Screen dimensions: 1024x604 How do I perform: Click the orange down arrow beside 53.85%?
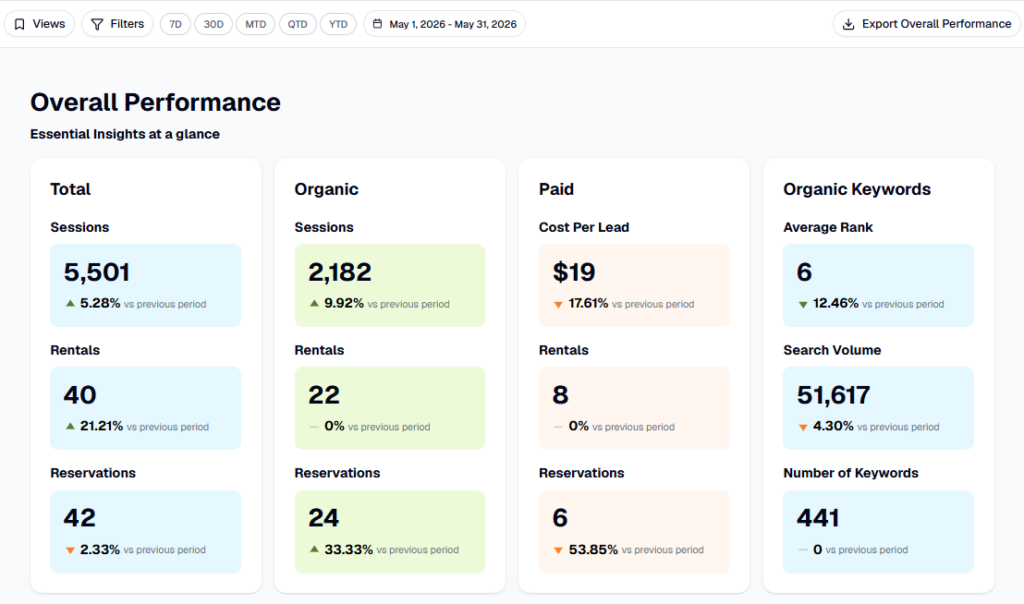(558, 550)
